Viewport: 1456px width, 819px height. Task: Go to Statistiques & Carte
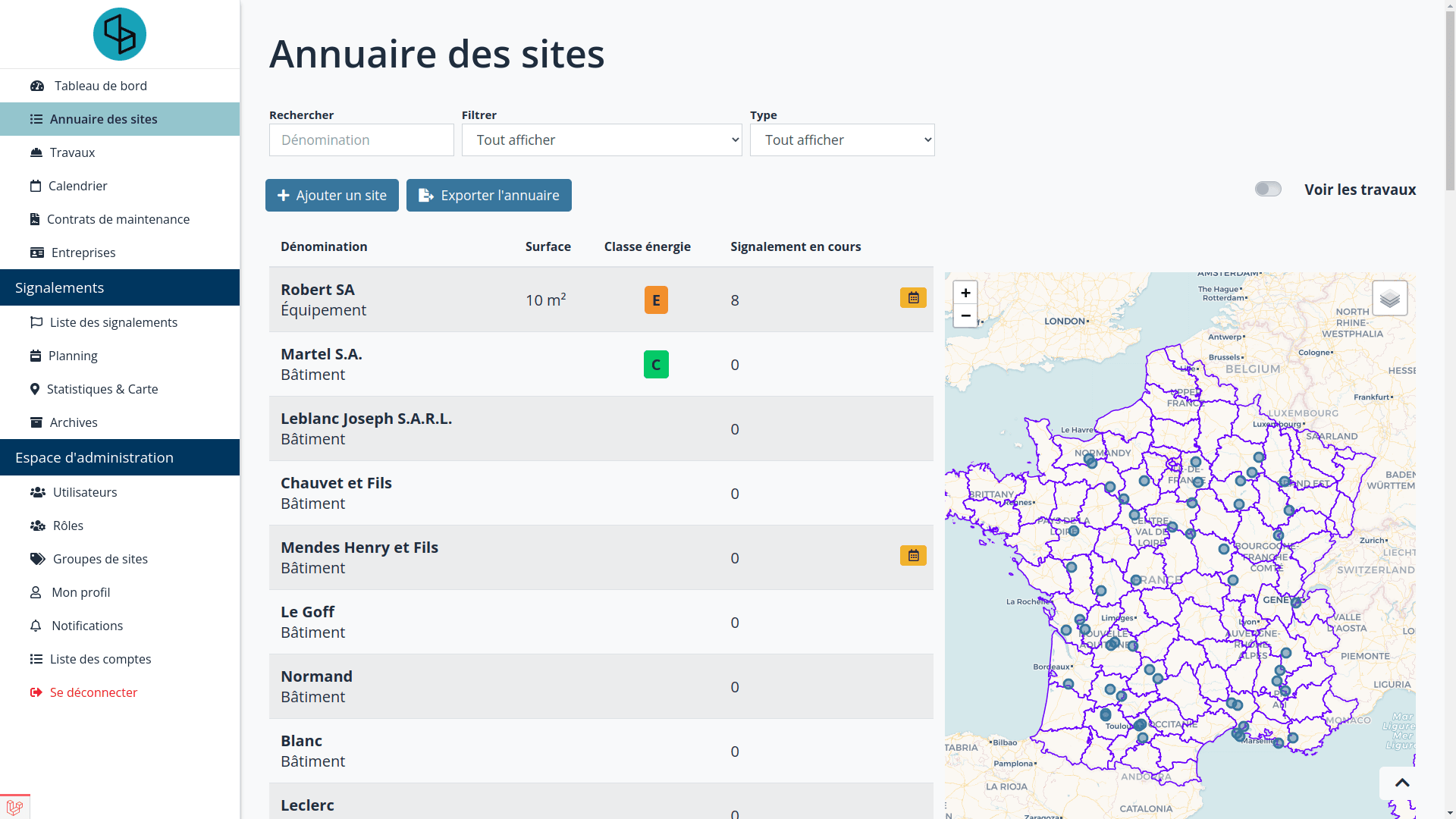pos(102,389)
